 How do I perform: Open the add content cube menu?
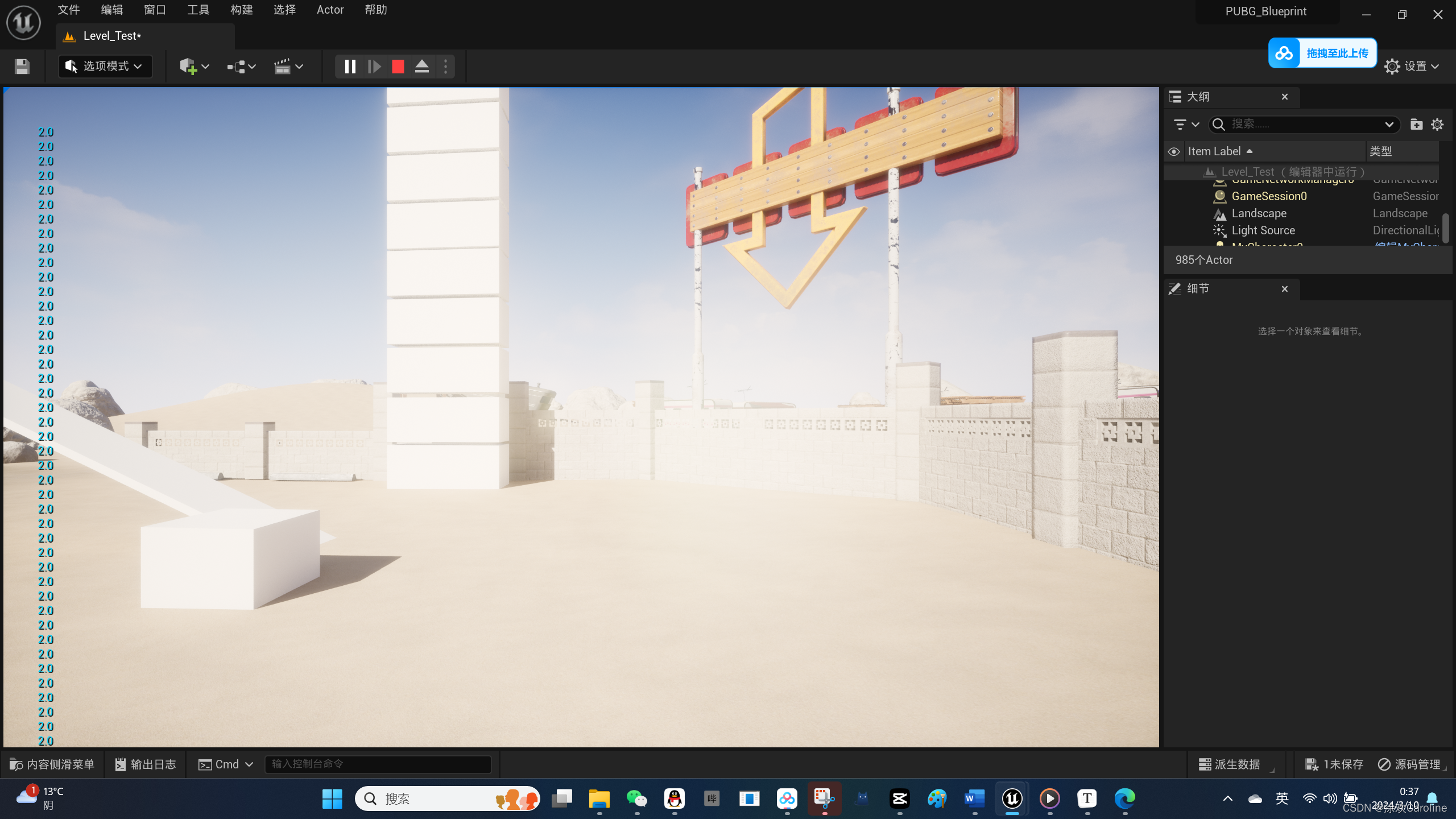pyautogui.click(x=194, y=67)
